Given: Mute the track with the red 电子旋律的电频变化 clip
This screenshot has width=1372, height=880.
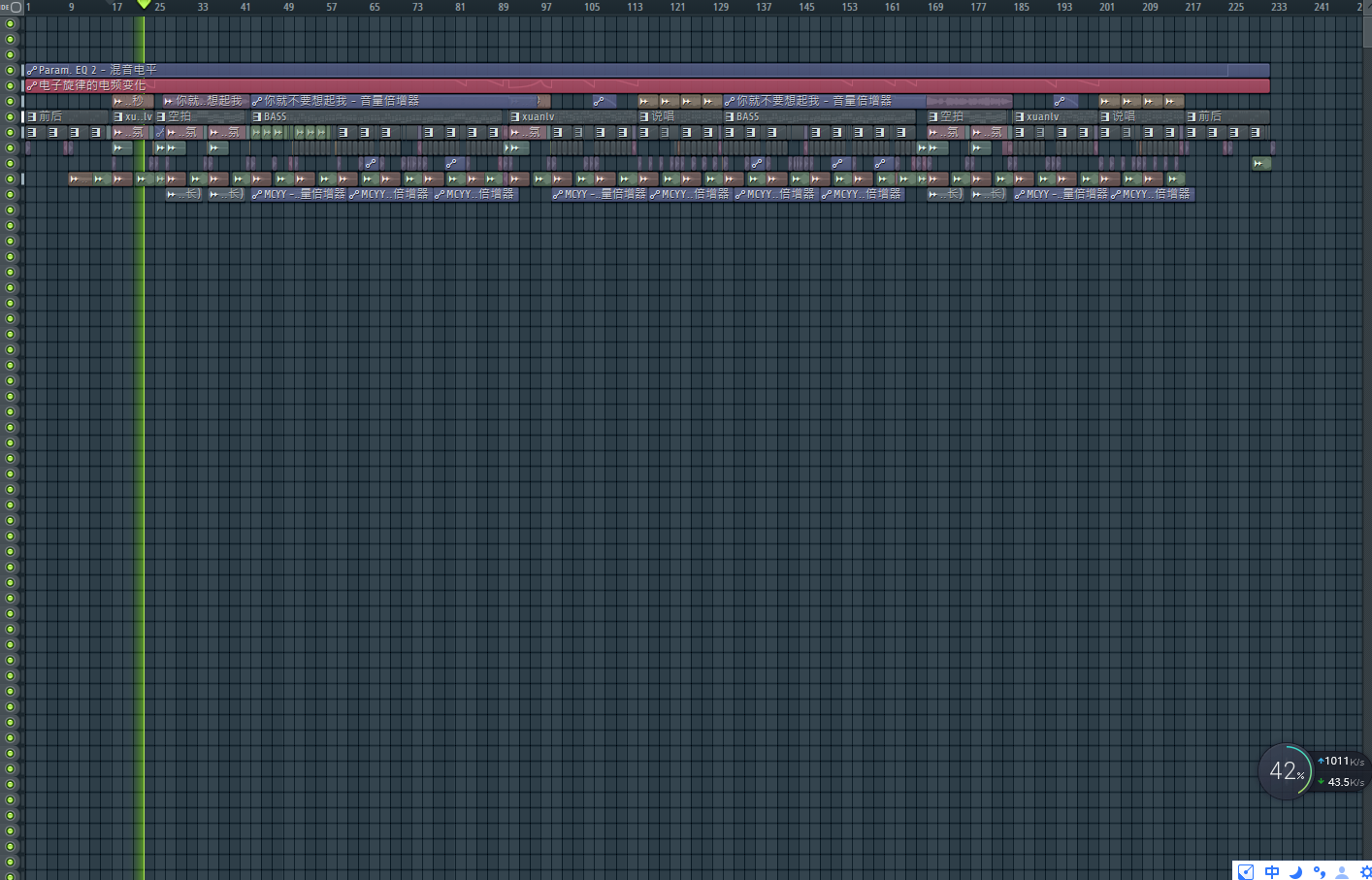Looking at the screenshot, I should click(11, 85).
